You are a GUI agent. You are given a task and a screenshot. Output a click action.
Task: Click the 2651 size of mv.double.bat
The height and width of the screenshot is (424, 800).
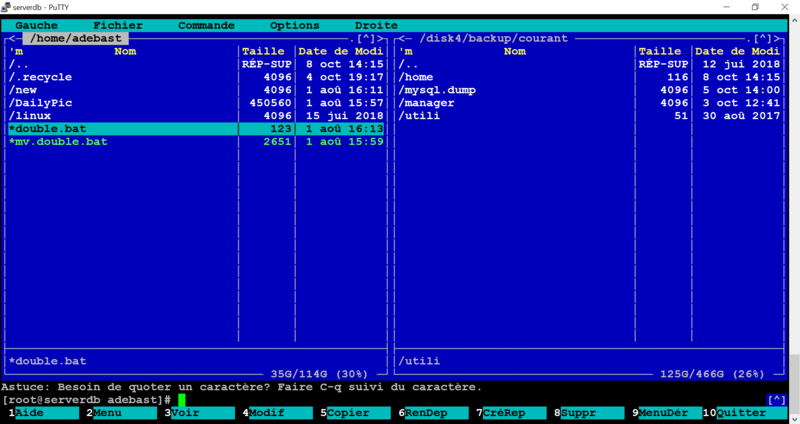pyautogui.click(x=277, y=142)
